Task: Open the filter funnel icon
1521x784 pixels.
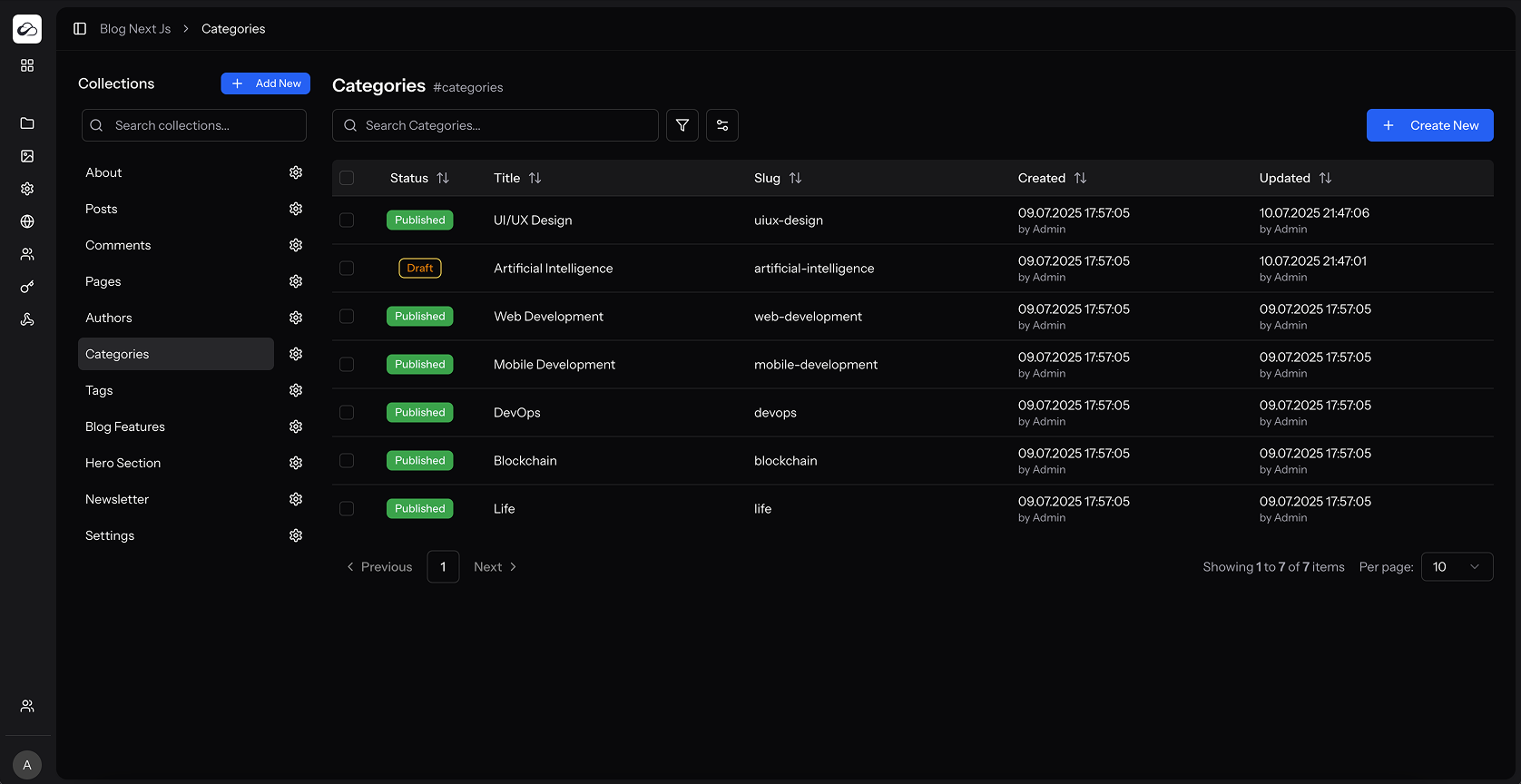Action: click(x=682, y=125)
